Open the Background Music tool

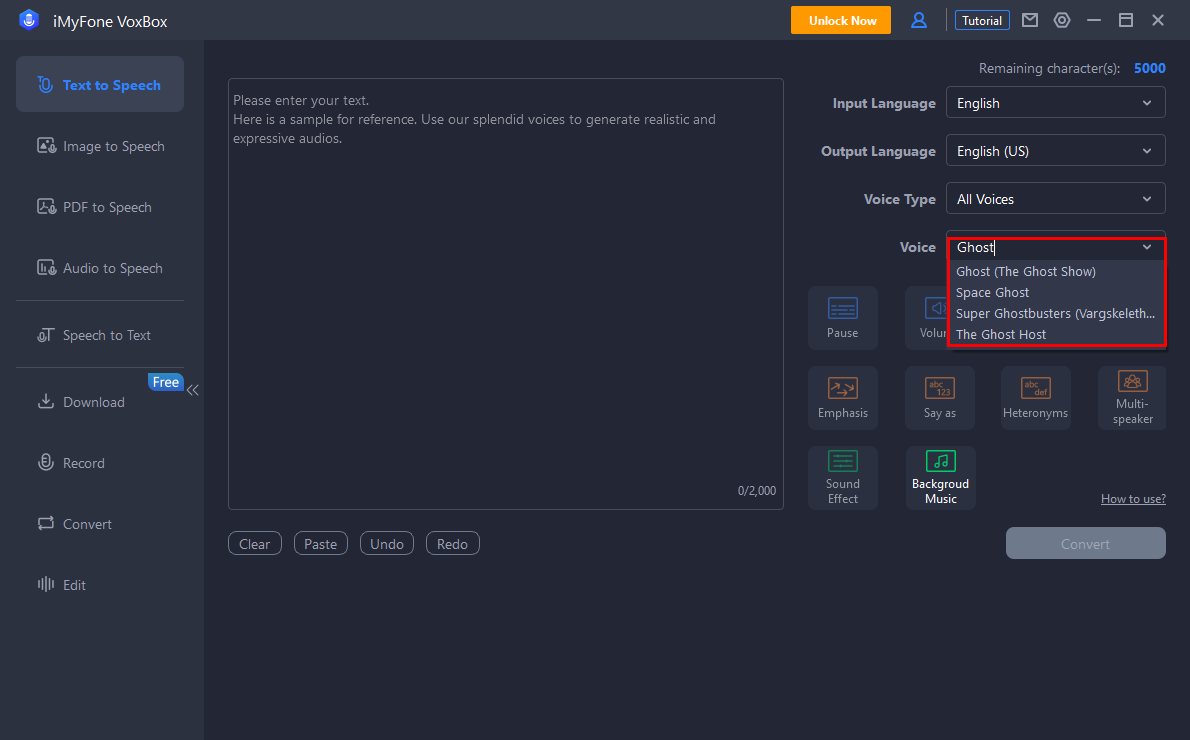[940, 477]
